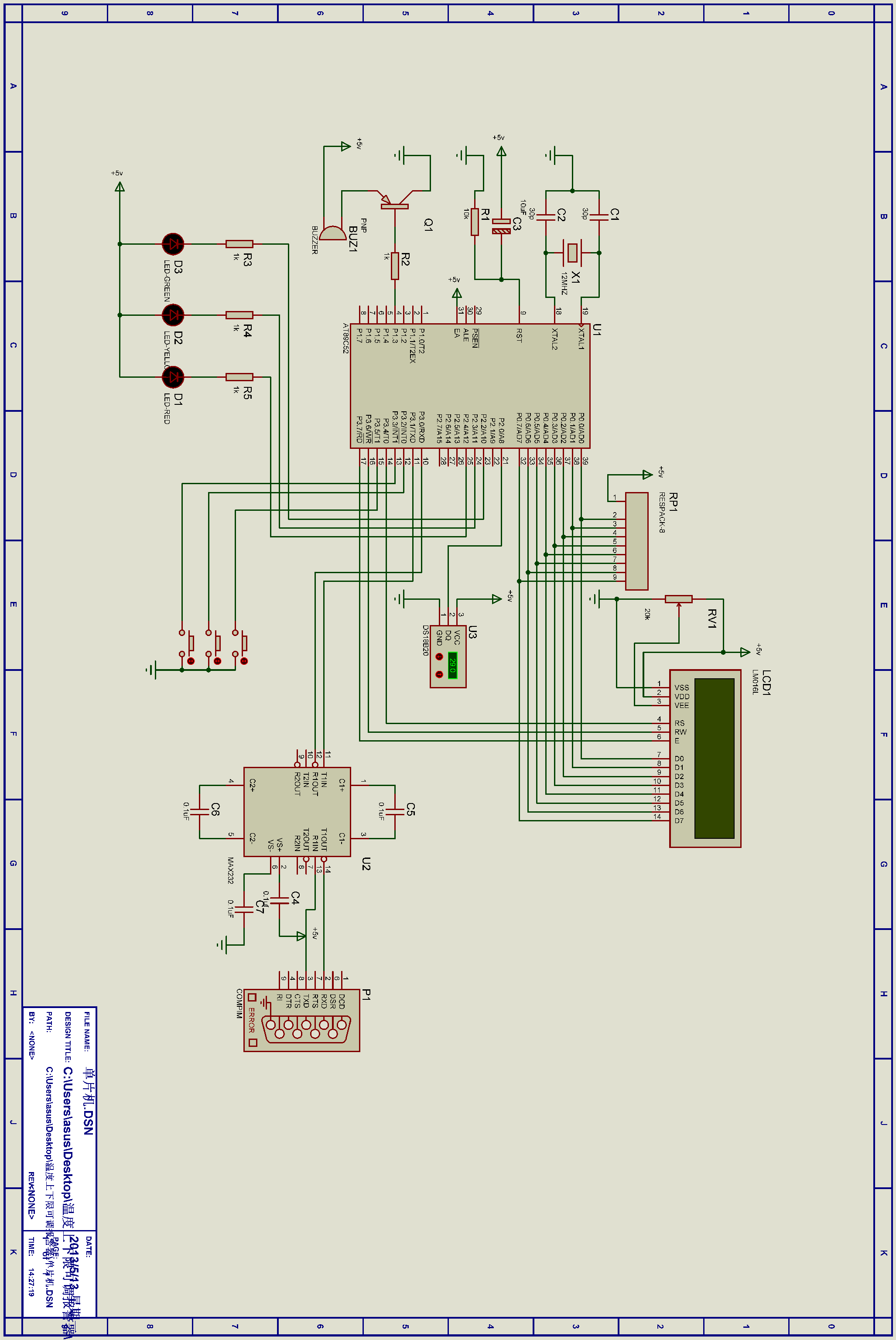Screen dimensions: 896x1340
Task: Click the RESPACK-8 part label
Action: pyautogui.click(x=662, y=513)
